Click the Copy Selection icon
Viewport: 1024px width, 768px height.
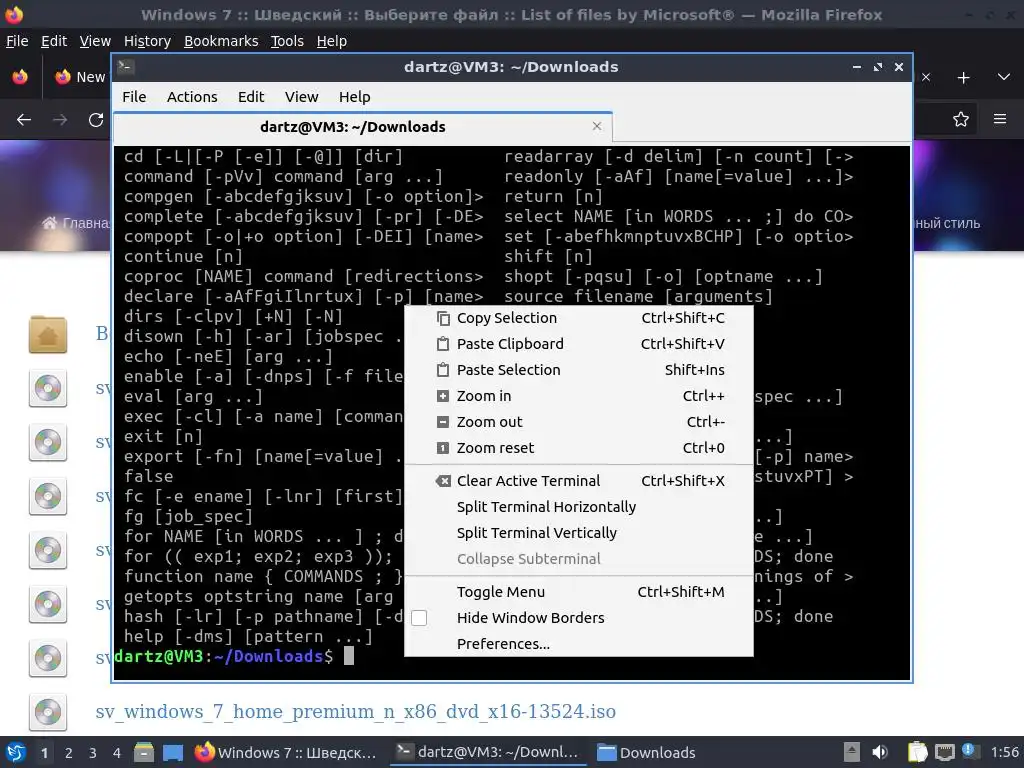[x=443, y=318]
